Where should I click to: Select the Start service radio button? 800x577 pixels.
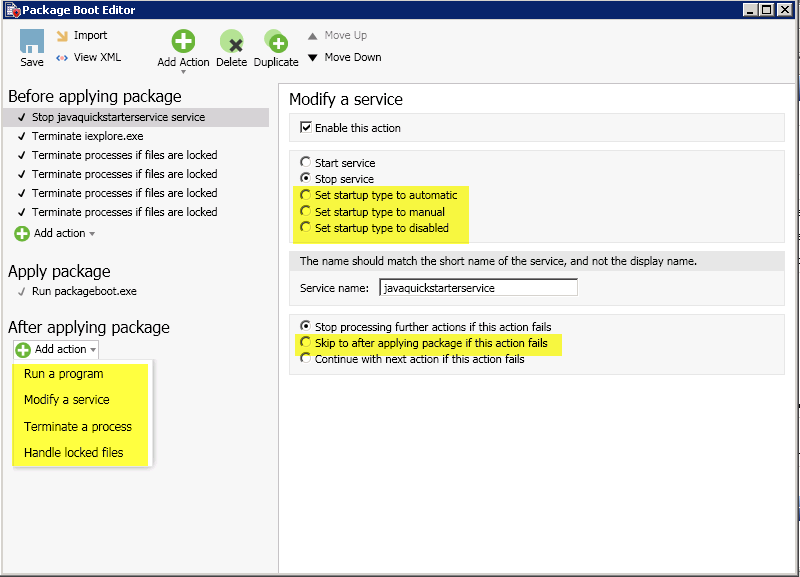point(305,162)
